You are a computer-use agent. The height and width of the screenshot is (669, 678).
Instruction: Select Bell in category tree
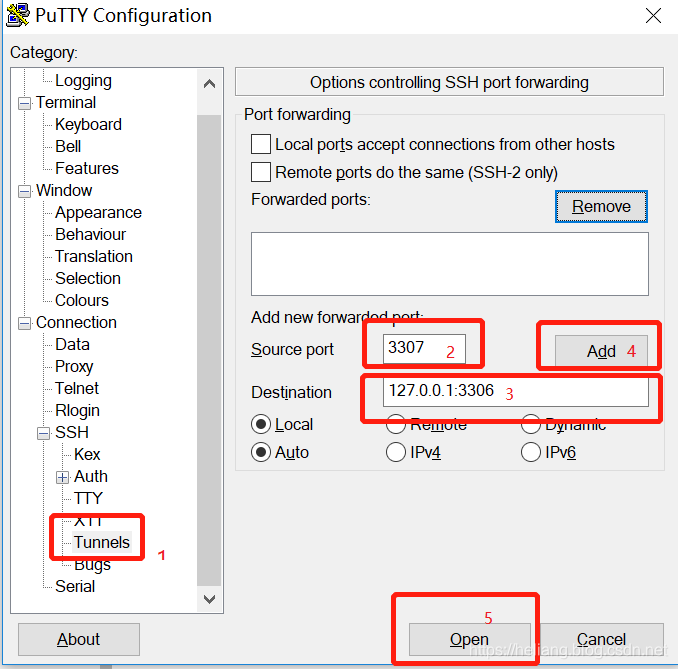(68, 147)
